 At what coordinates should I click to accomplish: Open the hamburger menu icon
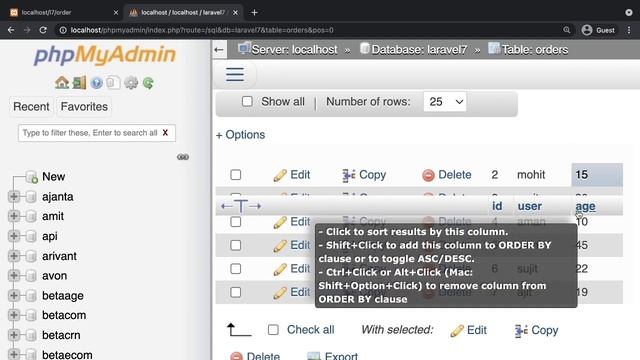[235, 74]
